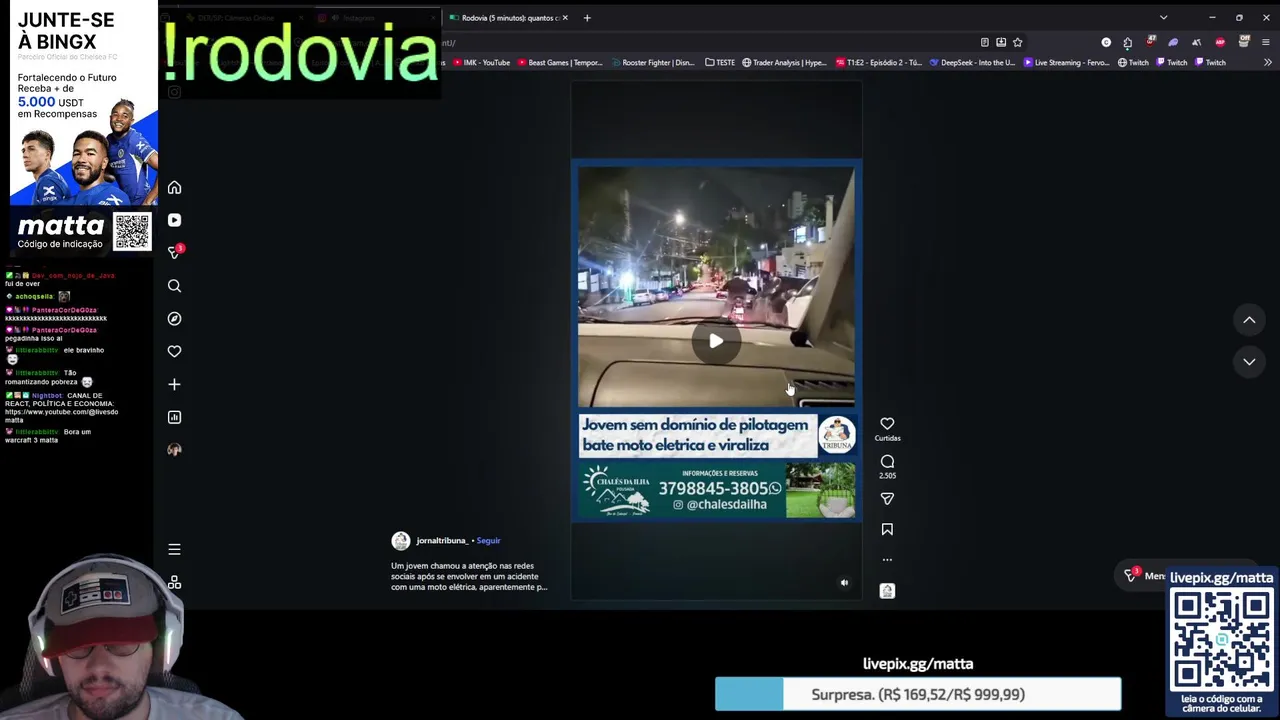Screen dimensions: 1280x720
Task: Expand the truncated reel caption text
Action: 469,576
